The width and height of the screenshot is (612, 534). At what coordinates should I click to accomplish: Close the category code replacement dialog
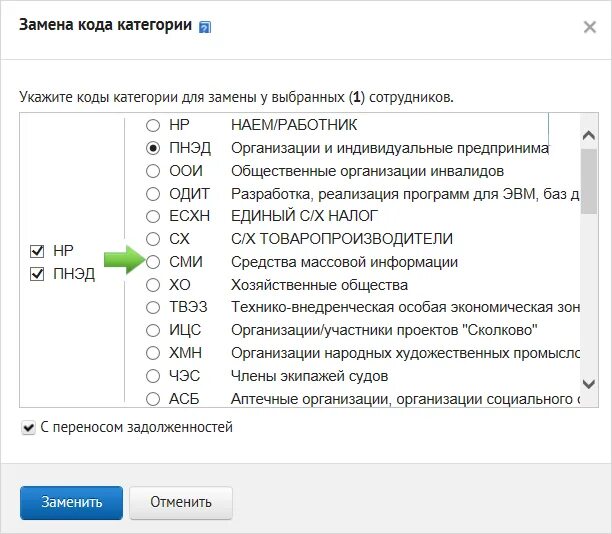pos(589,28)
